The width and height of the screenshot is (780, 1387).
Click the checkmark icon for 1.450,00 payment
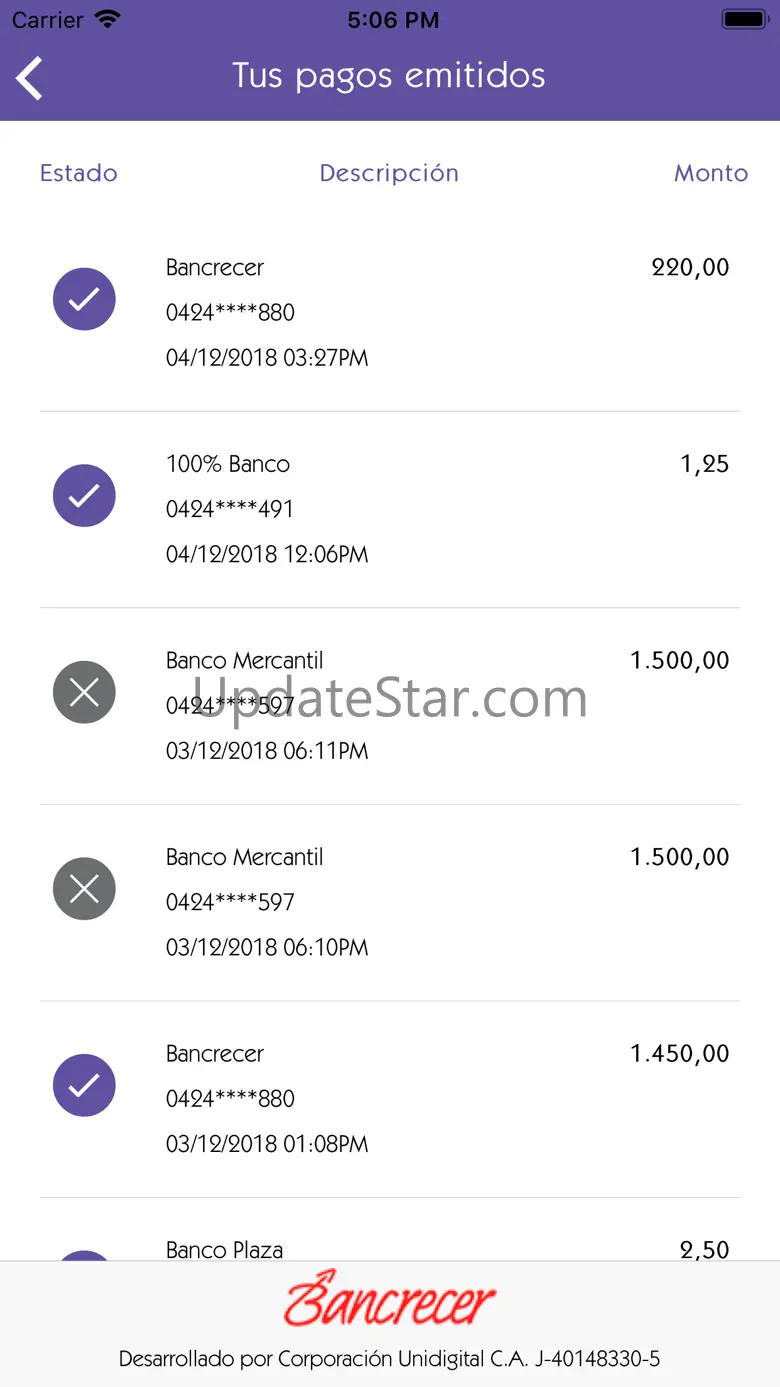click(x=84, y=1085)
